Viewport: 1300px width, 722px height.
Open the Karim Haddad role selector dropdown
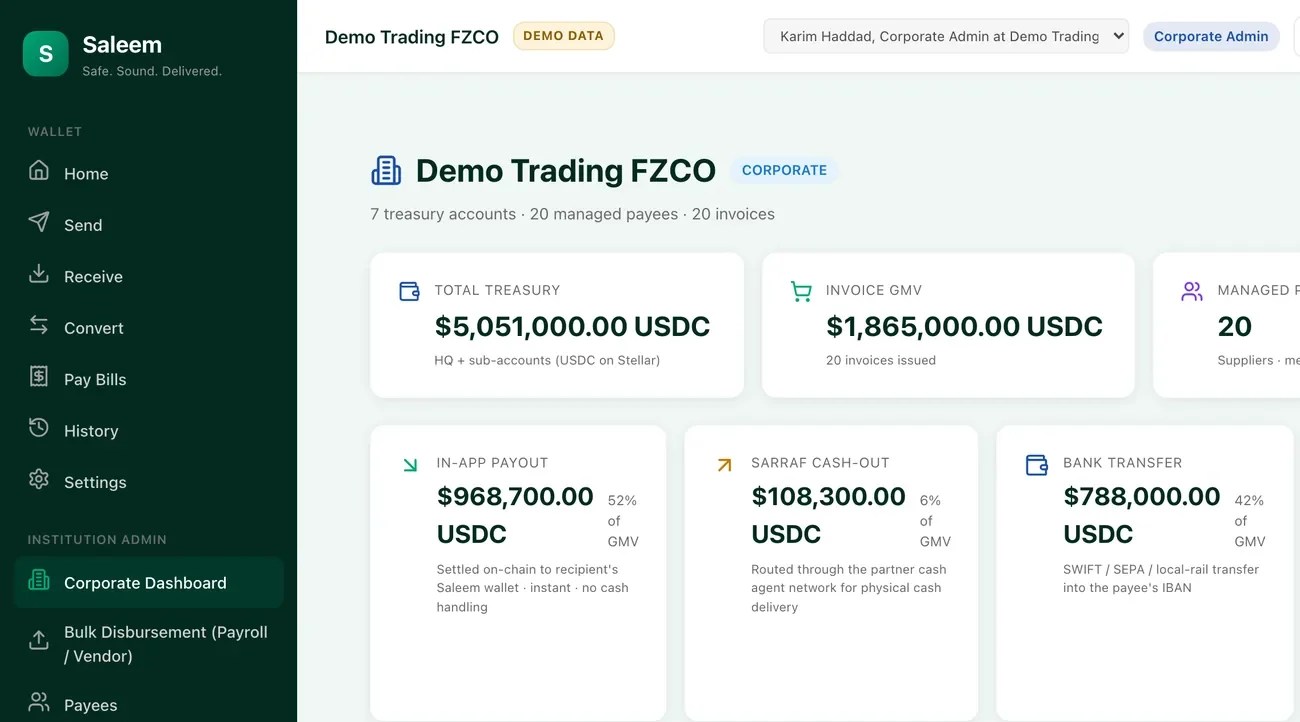(946, 36)
